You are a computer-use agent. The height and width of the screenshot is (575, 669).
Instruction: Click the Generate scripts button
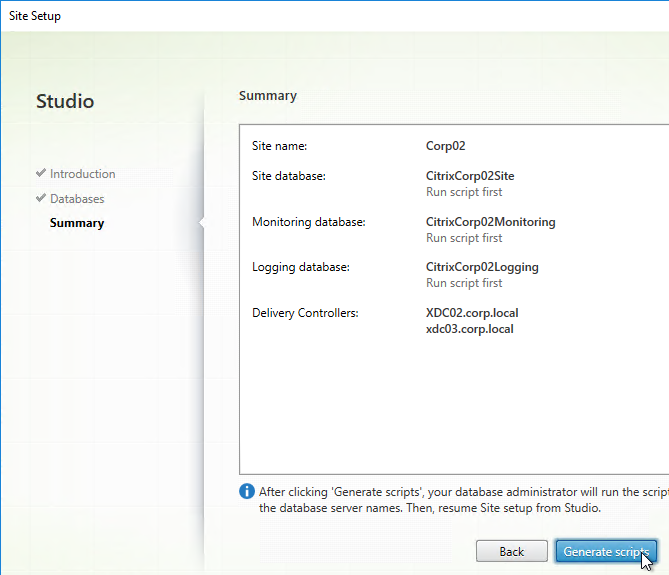point(606,552)
